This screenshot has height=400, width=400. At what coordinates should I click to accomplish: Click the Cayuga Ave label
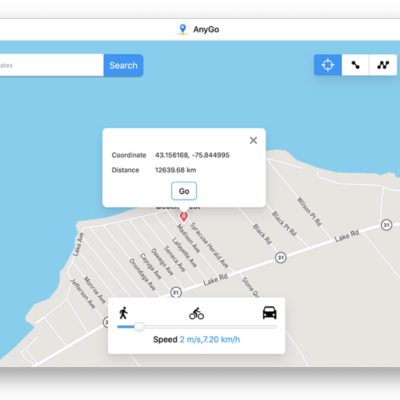pyautogui.click(x=150, y=266)
